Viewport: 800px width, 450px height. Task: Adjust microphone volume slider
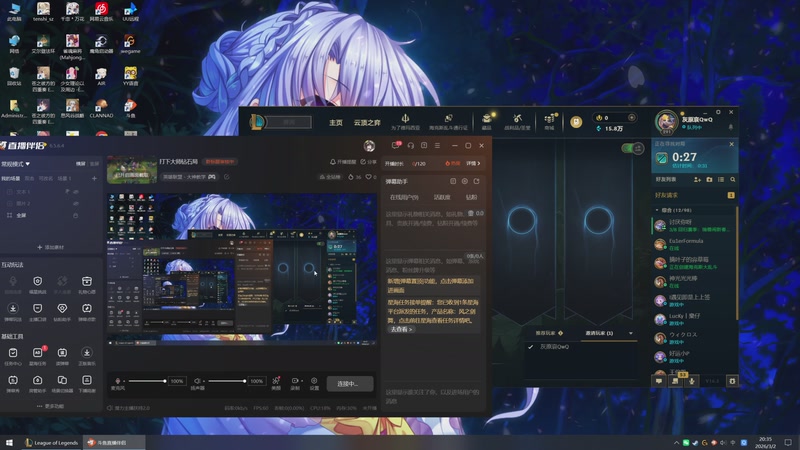pos(147,381)
